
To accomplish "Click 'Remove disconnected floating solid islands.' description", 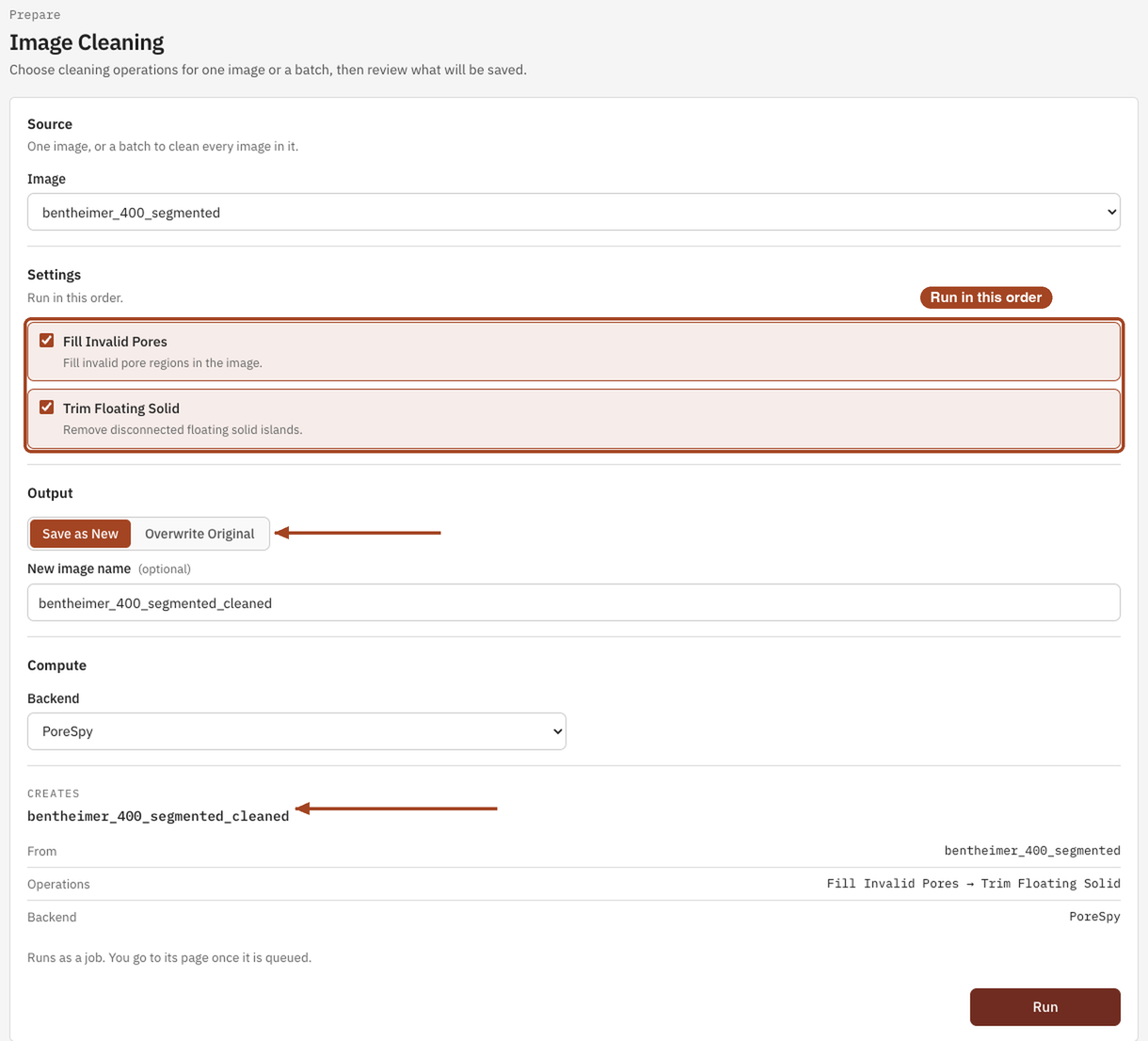I will click(x=183, y=430).
